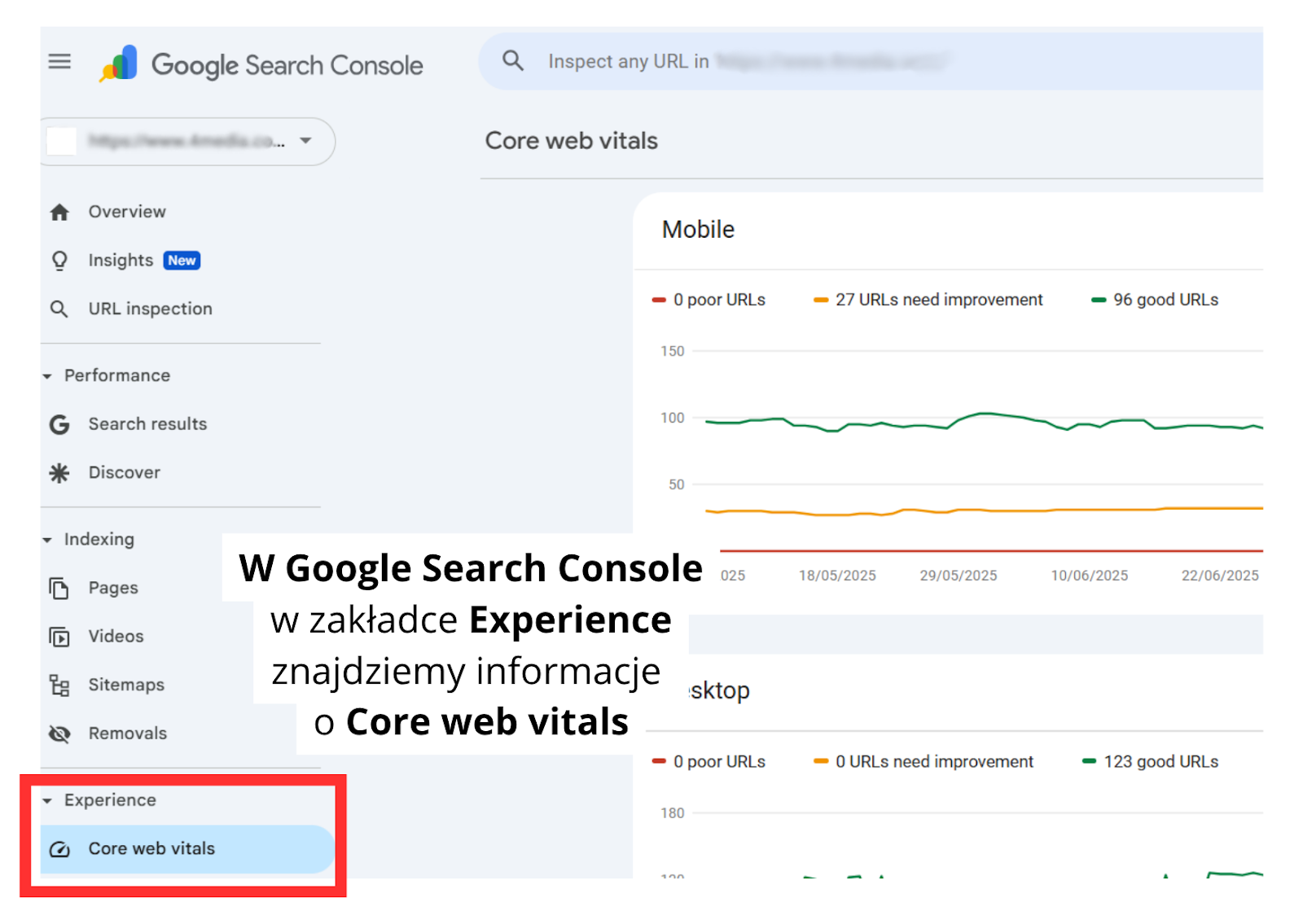
Task: Collapse the Indexing section
Action: pos(49,539)
